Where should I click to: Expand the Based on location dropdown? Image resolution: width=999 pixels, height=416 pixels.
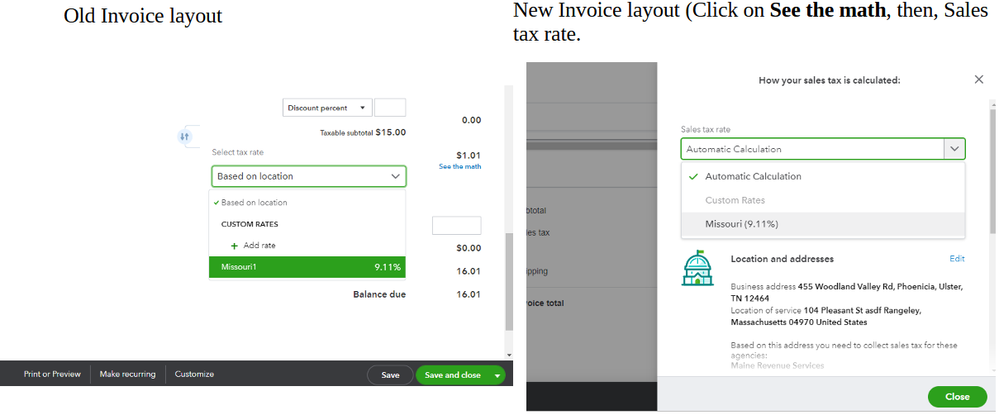(x=308, y=176)
